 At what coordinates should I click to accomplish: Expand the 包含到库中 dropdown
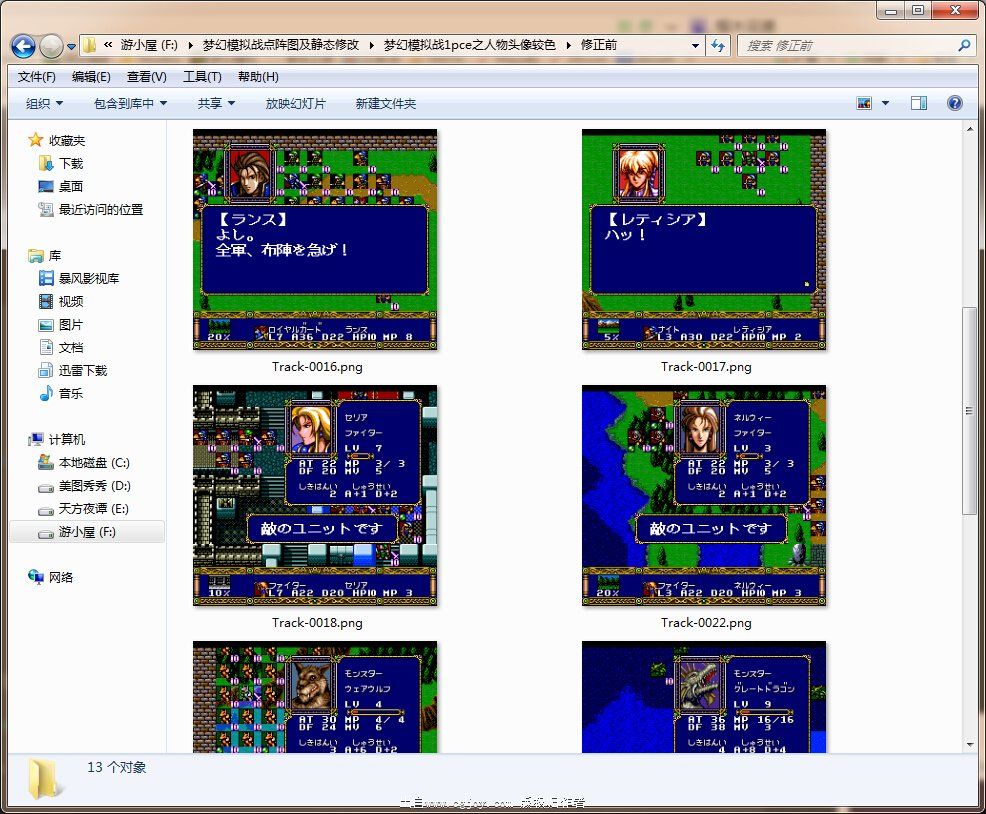coord(130,103)
